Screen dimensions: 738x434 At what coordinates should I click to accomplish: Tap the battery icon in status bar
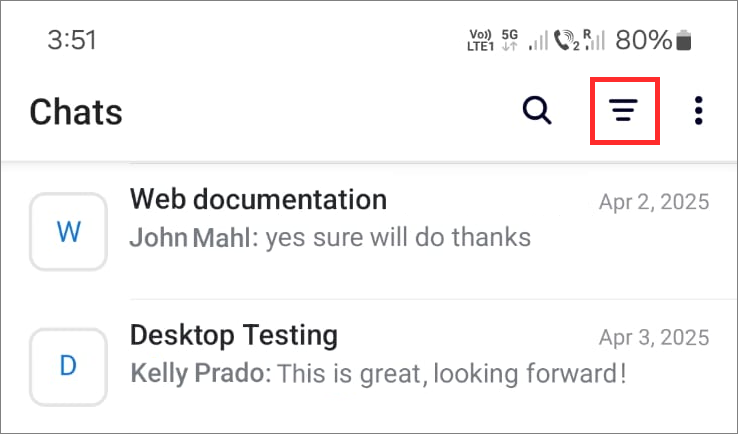tap(684, 40)
